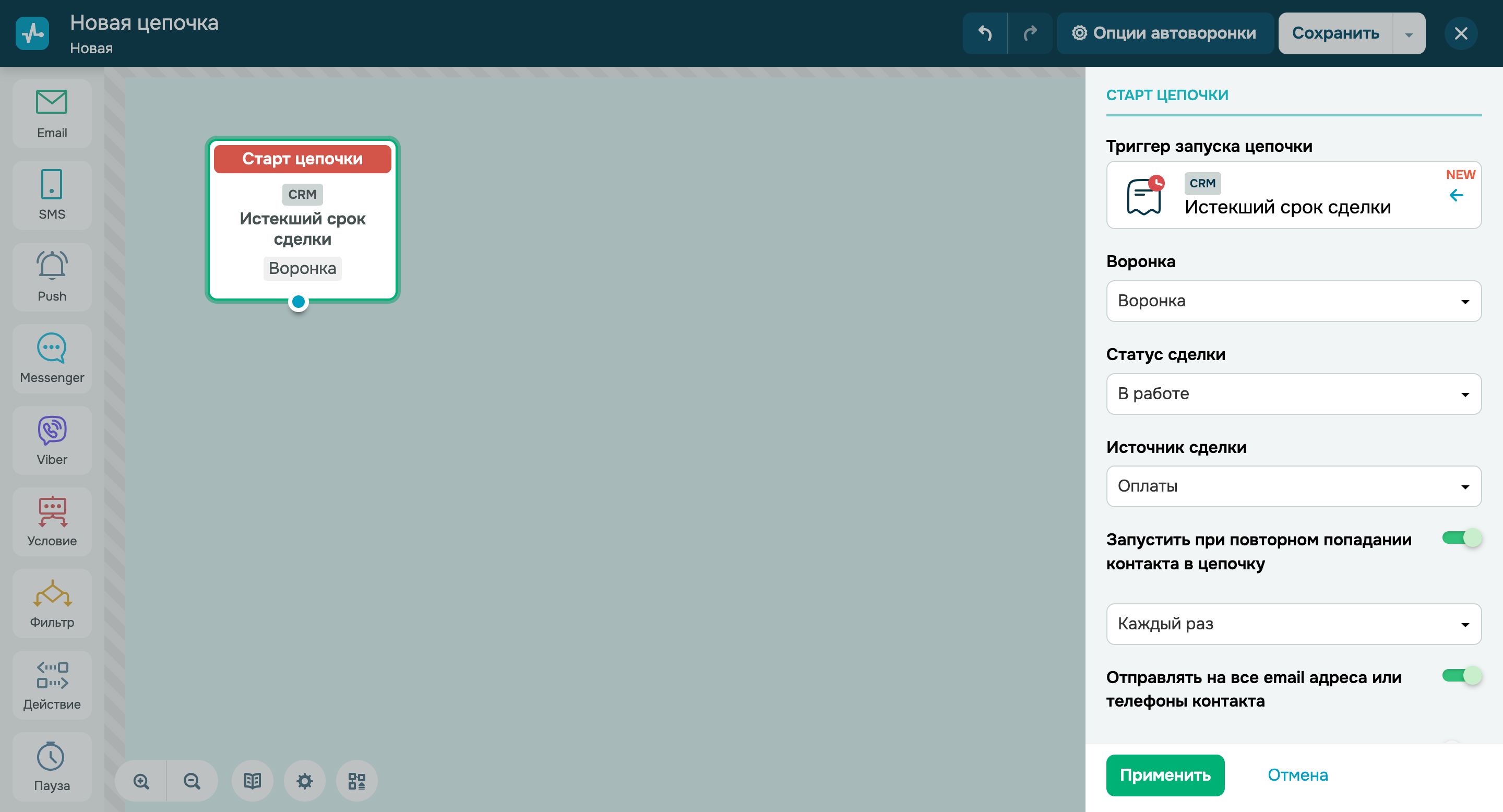Select the Viber block tool
The height and width of the screenshot is (812, 1503).
pos(51,440)
